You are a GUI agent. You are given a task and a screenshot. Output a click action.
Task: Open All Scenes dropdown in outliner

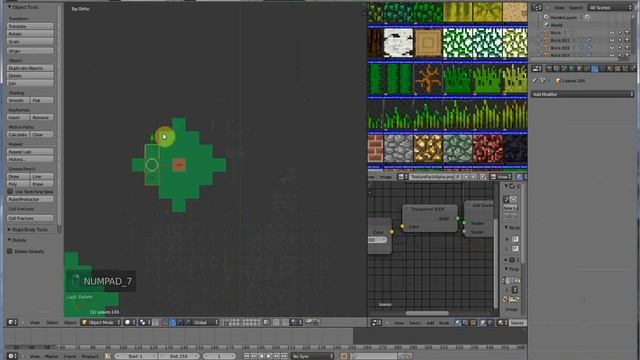tap(610, 7)
